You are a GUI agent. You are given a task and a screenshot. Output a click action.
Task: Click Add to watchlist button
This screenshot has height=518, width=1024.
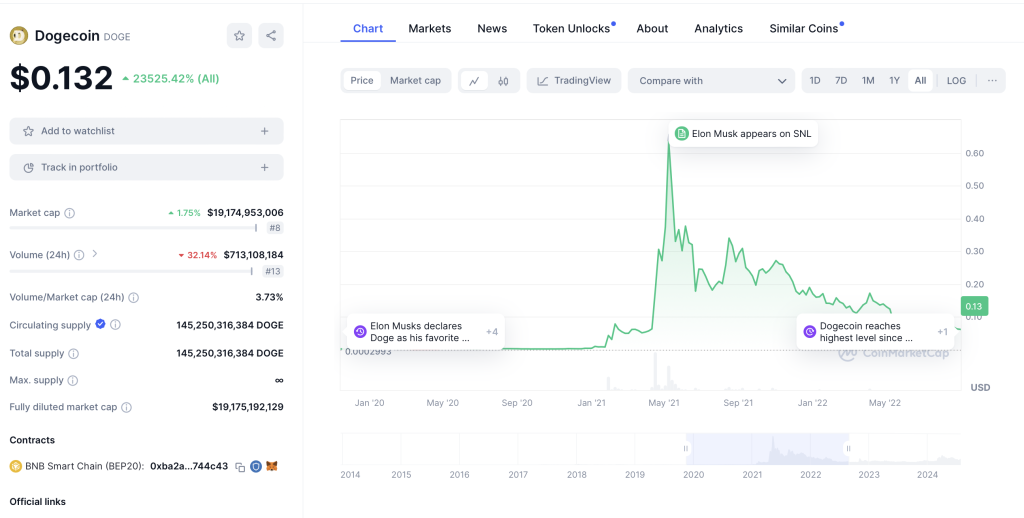(146, 131)
